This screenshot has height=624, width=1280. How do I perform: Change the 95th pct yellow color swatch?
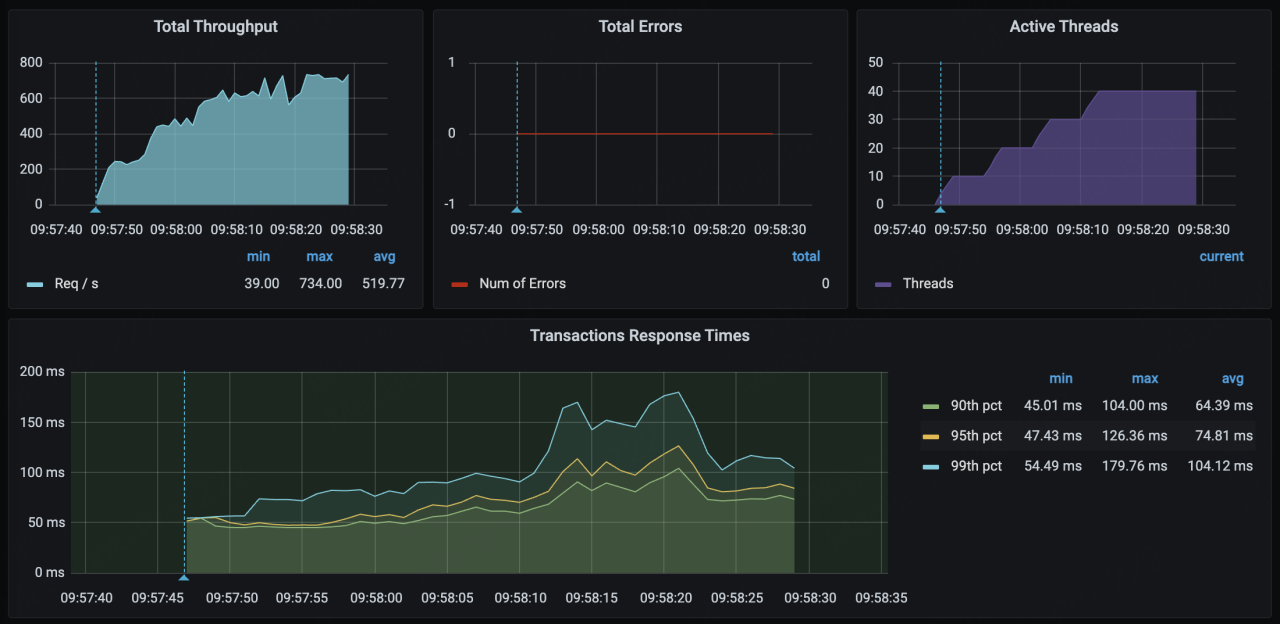931,436
